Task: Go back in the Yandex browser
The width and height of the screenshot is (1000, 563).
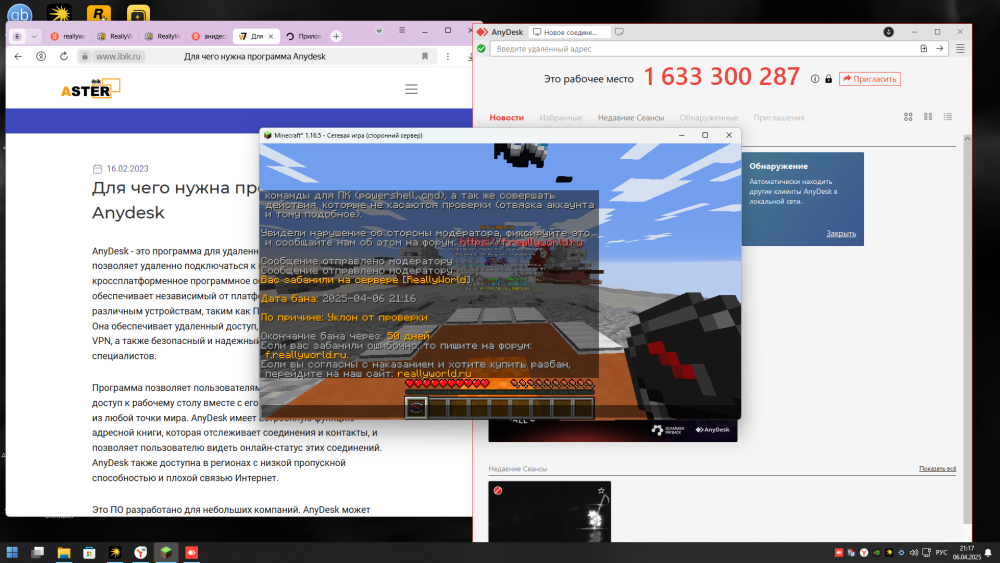Action: pos(18,56)
